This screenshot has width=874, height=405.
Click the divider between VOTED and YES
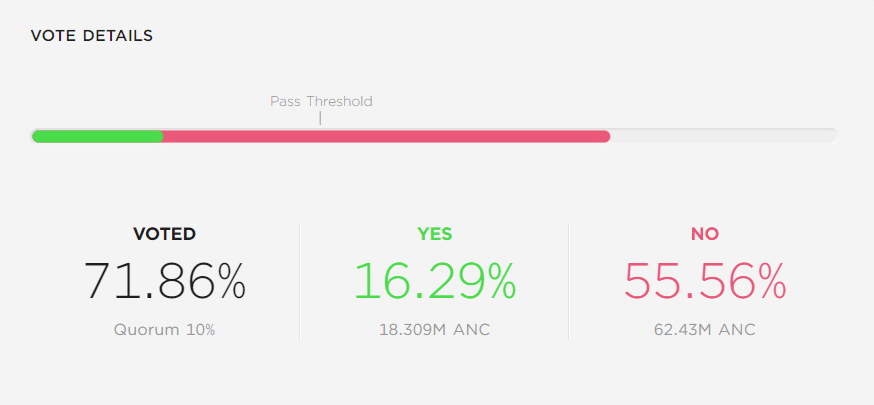click(299, 281)
